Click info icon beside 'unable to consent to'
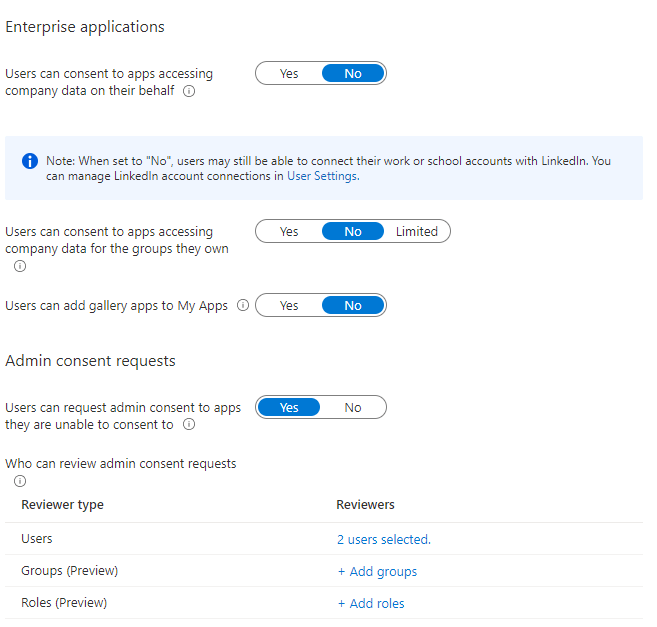The image size is (657, 627). coord(190,425)
